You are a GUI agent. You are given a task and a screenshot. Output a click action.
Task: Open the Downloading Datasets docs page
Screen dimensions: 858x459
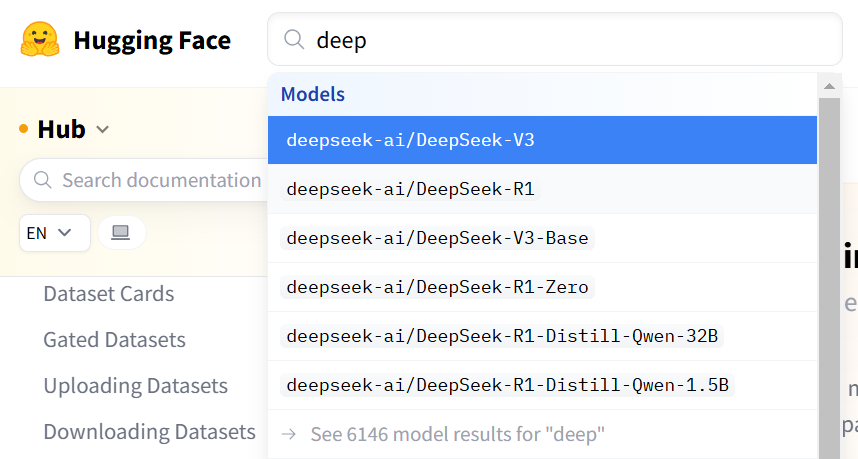[149, 432]
